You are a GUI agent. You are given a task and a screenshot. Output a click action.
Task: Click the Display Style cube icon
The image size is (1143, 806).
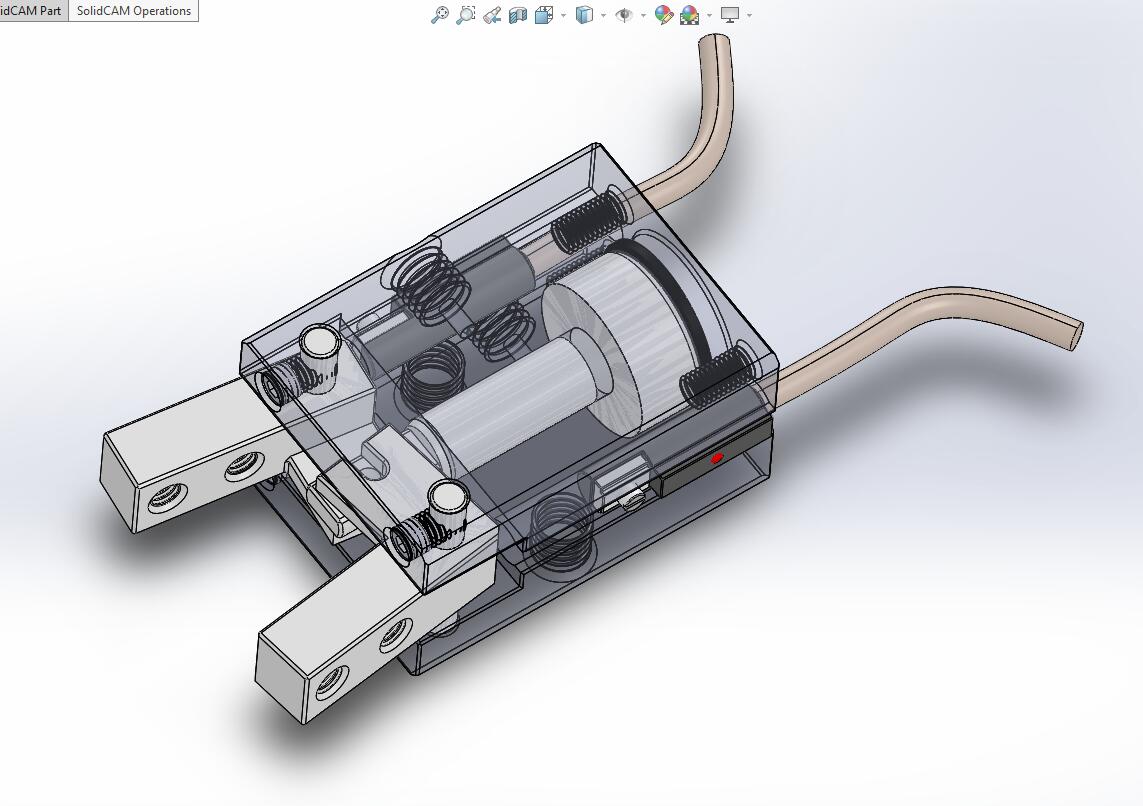point(585,15)
